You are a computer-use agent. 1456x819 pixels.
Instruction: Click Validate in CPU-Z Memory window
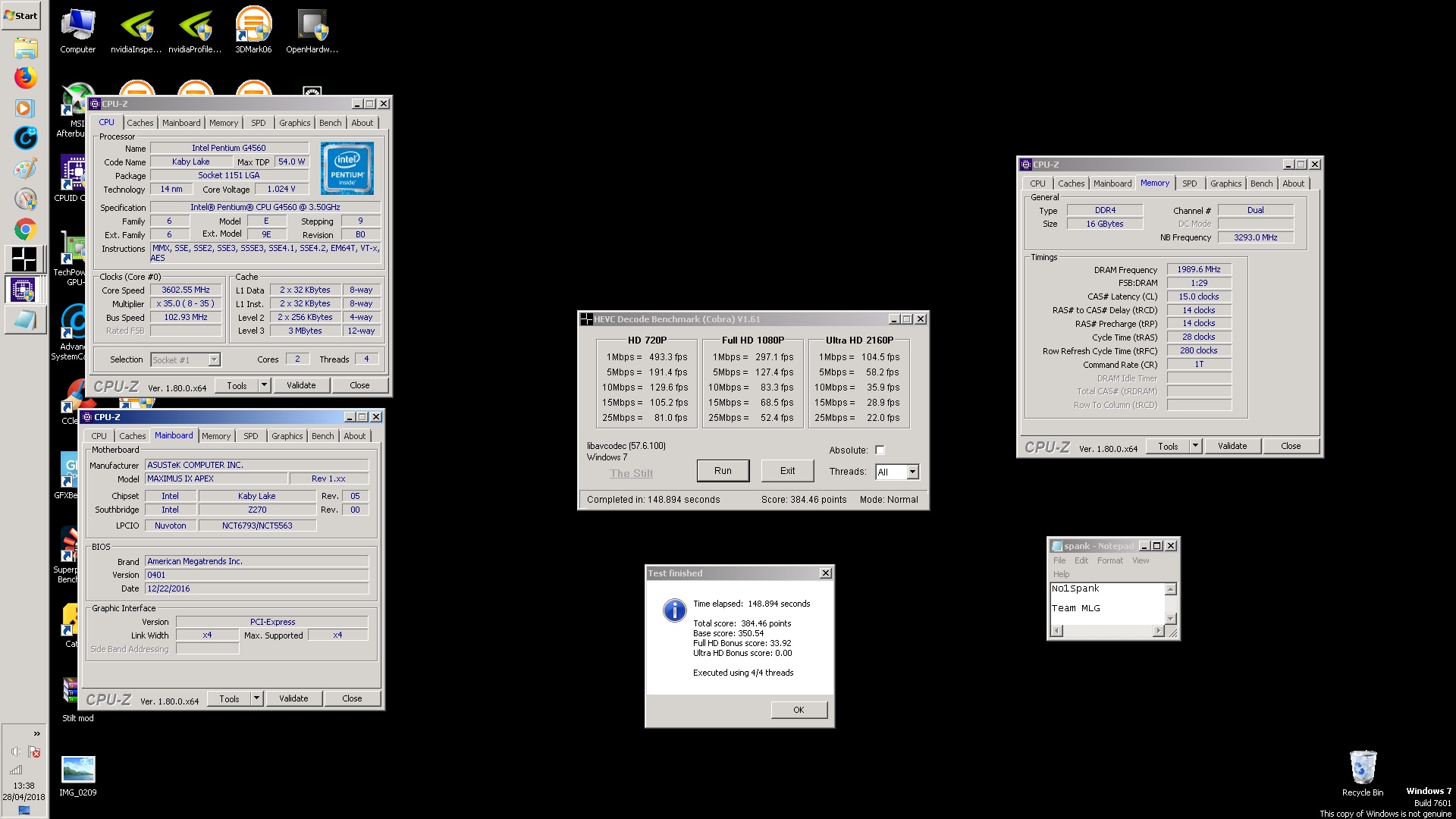(1232, 446)
